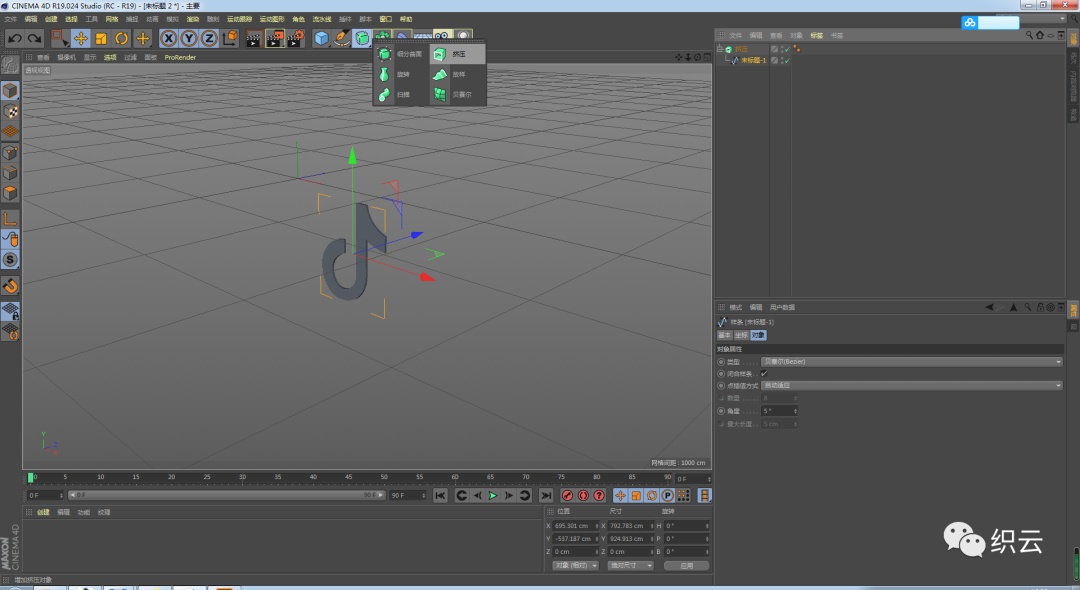Click the phong tag on 挤压 object
This screenshot has height=590, width=1080.
coord(797,49)
